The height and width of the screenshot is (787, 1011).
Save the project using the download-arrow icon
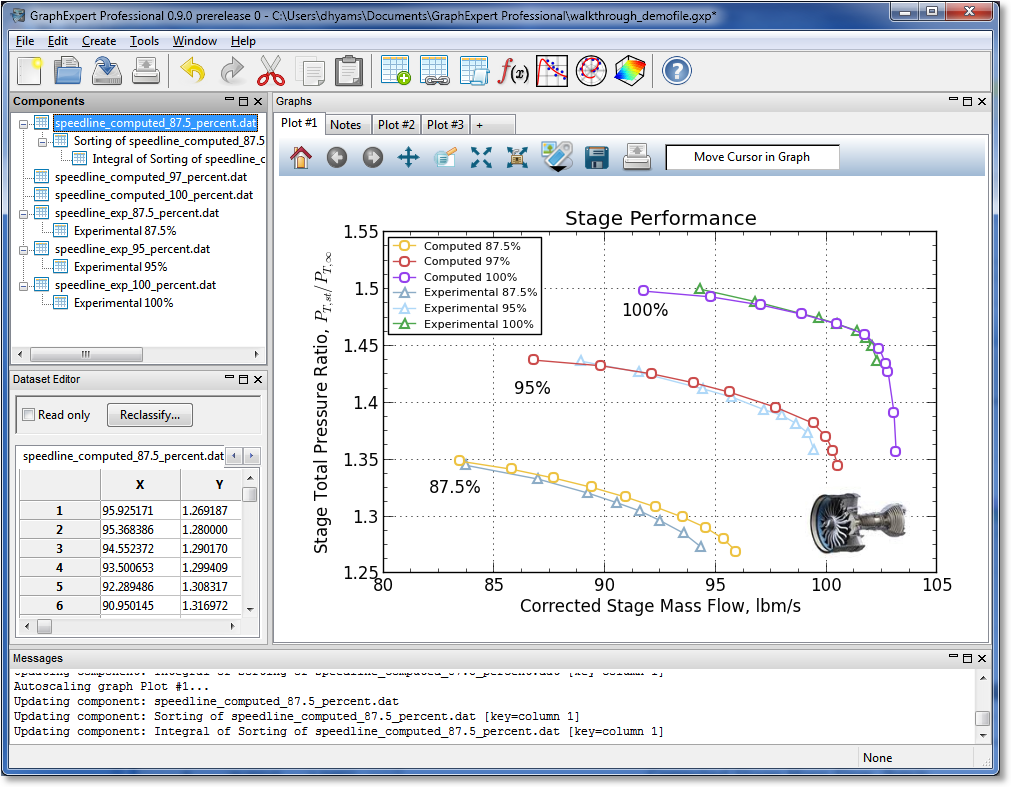pyautogui.click(x=107, y=71)
